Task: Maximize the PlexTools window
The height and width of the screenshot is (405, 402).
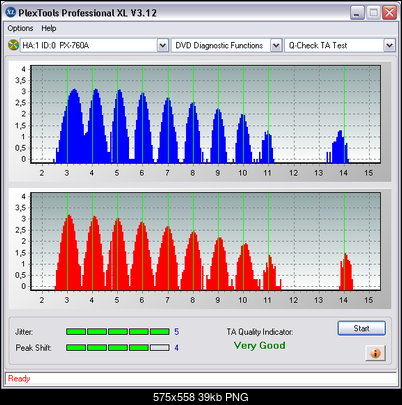Action: 373,13
